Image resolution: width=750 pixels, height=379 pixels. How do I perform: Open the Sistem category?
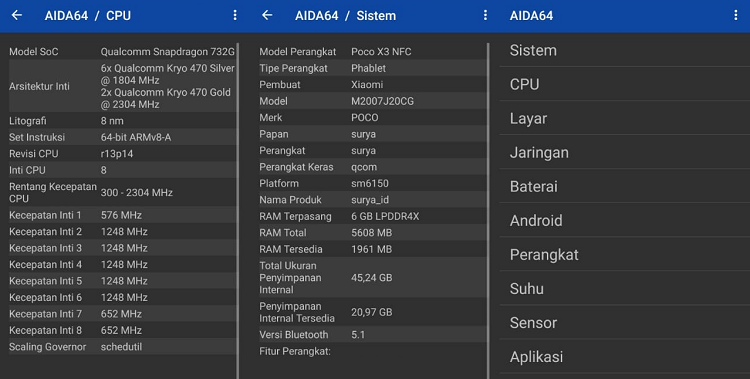(x=625, y=50)
